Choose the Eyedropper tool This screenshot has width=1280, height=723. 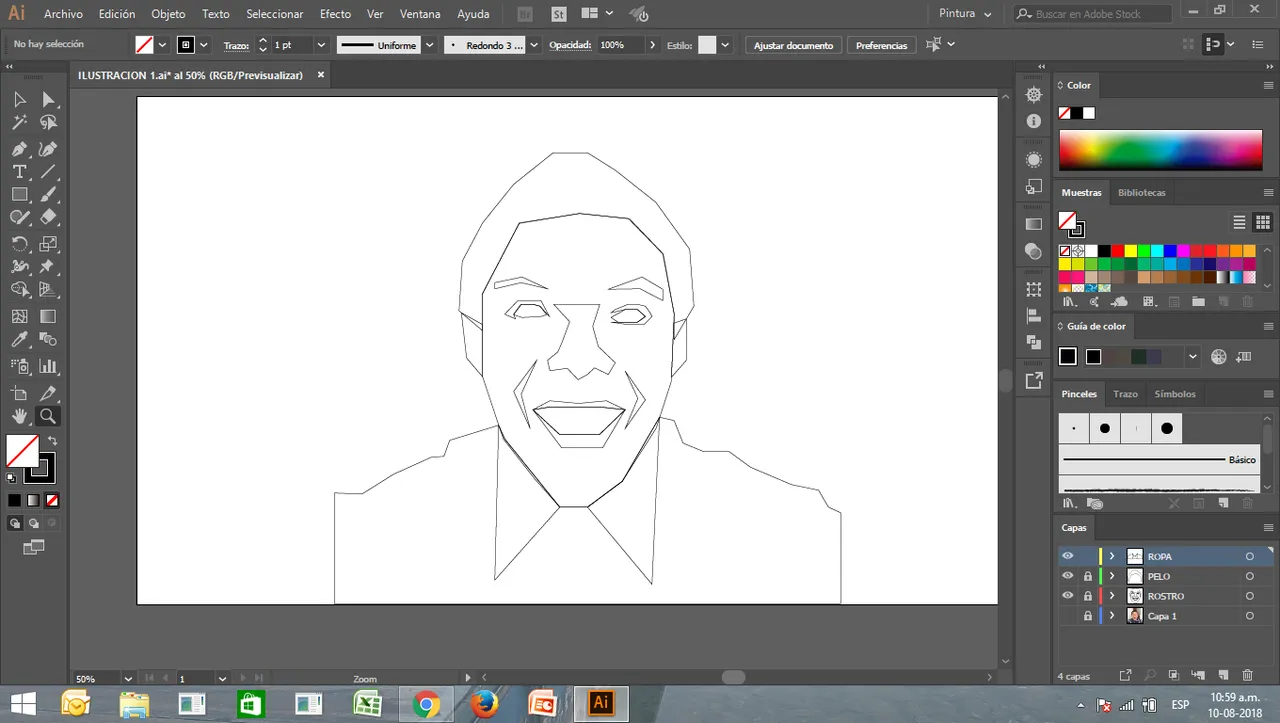[x=19, y=340]
